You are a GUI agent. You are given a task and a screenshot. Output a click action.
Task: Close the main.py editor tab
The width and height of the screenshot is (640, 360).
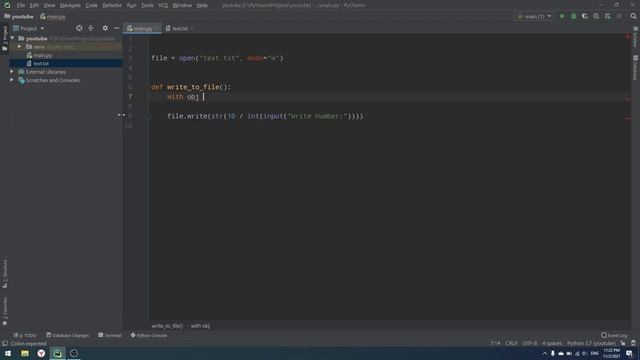(157, 29)
